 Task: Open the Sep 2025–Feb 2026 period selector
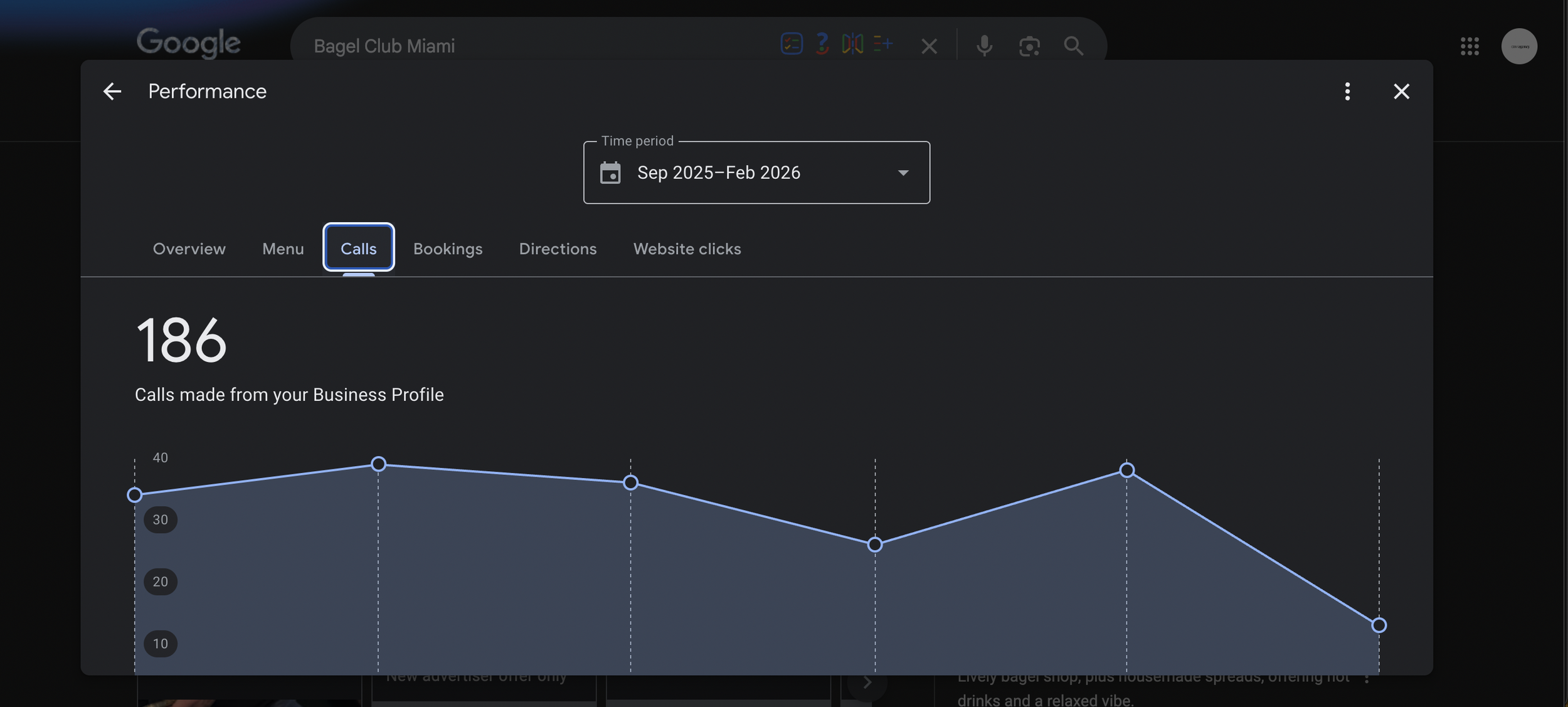click(x=719, y=173)
